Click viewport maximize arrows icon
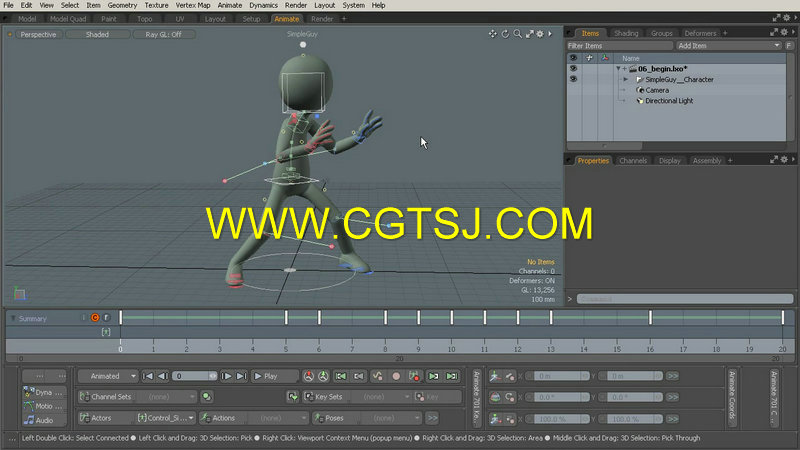Screen dimensions: 800x450 point(530,34)
